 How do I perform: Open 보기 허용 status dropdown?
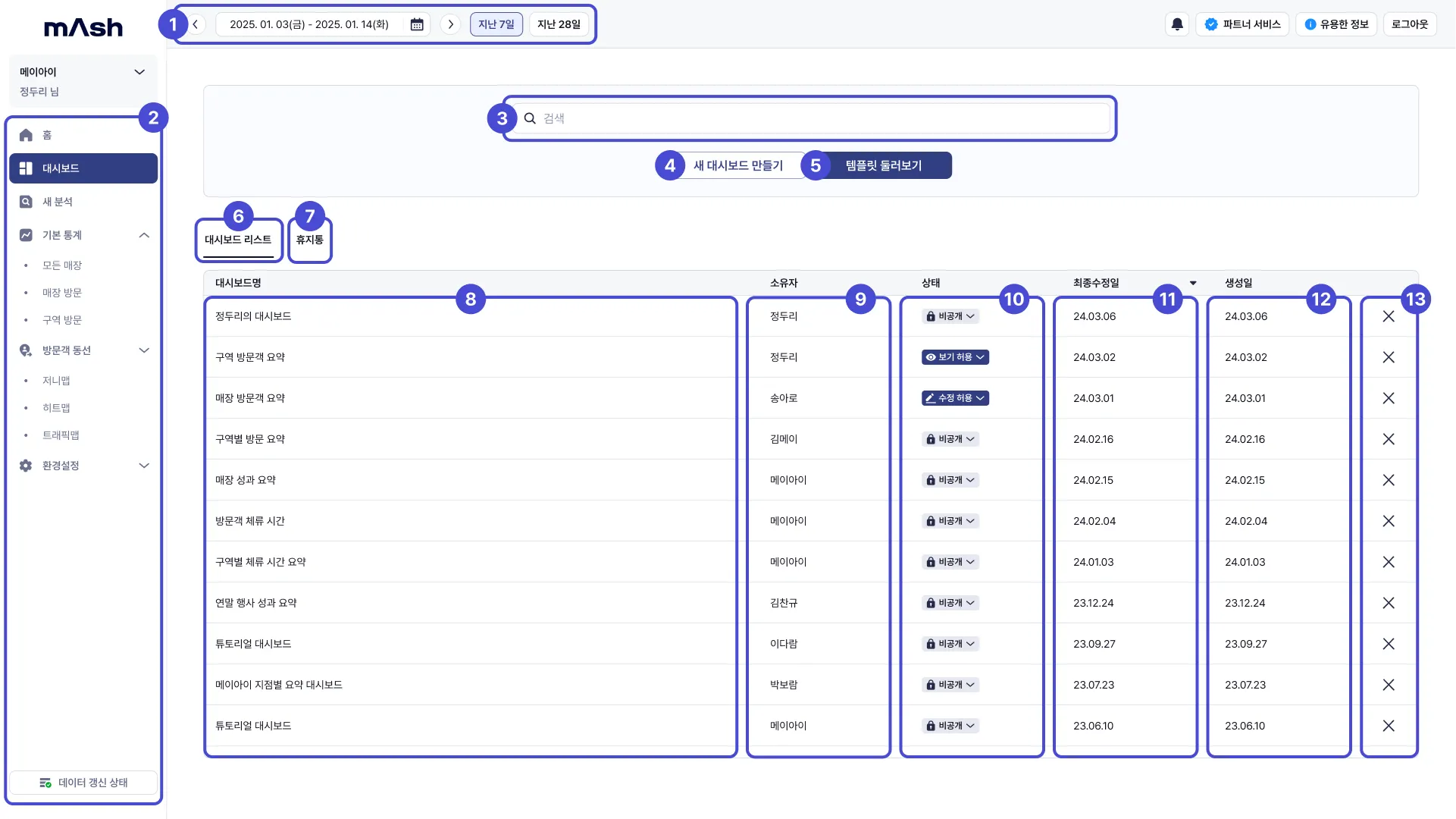(955, 357)
